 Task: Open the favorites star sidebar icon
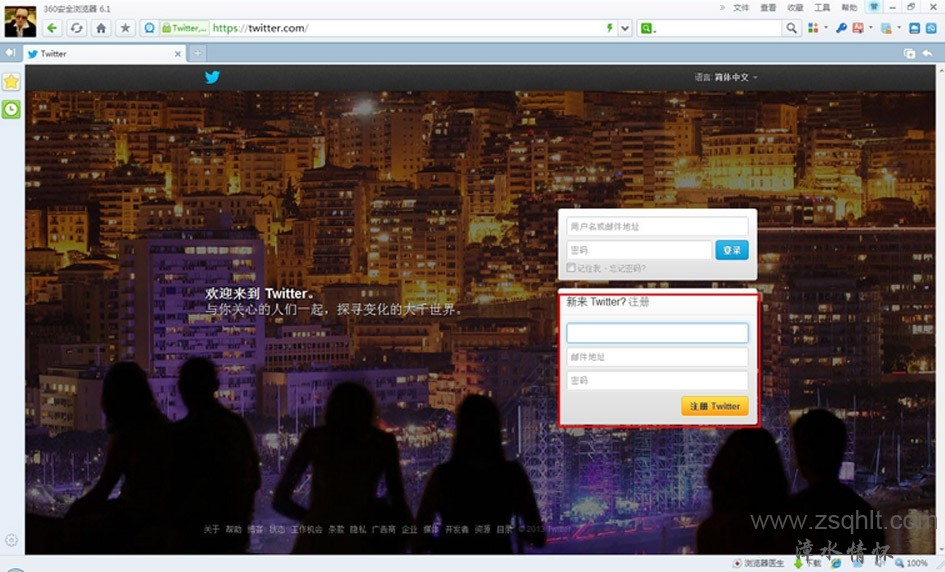[x=11, y=82]
